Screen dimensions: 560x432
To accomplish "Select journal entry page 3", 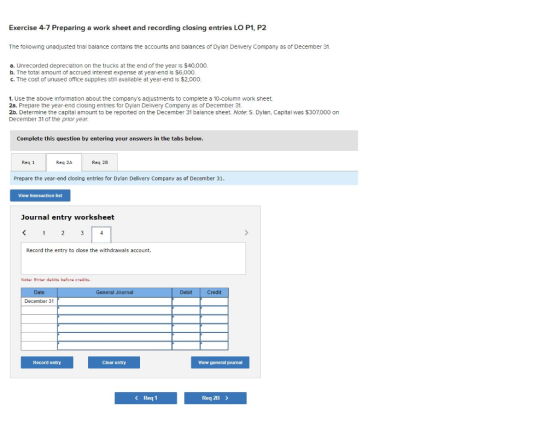I will pyautogui.click(x=82, y=233).
